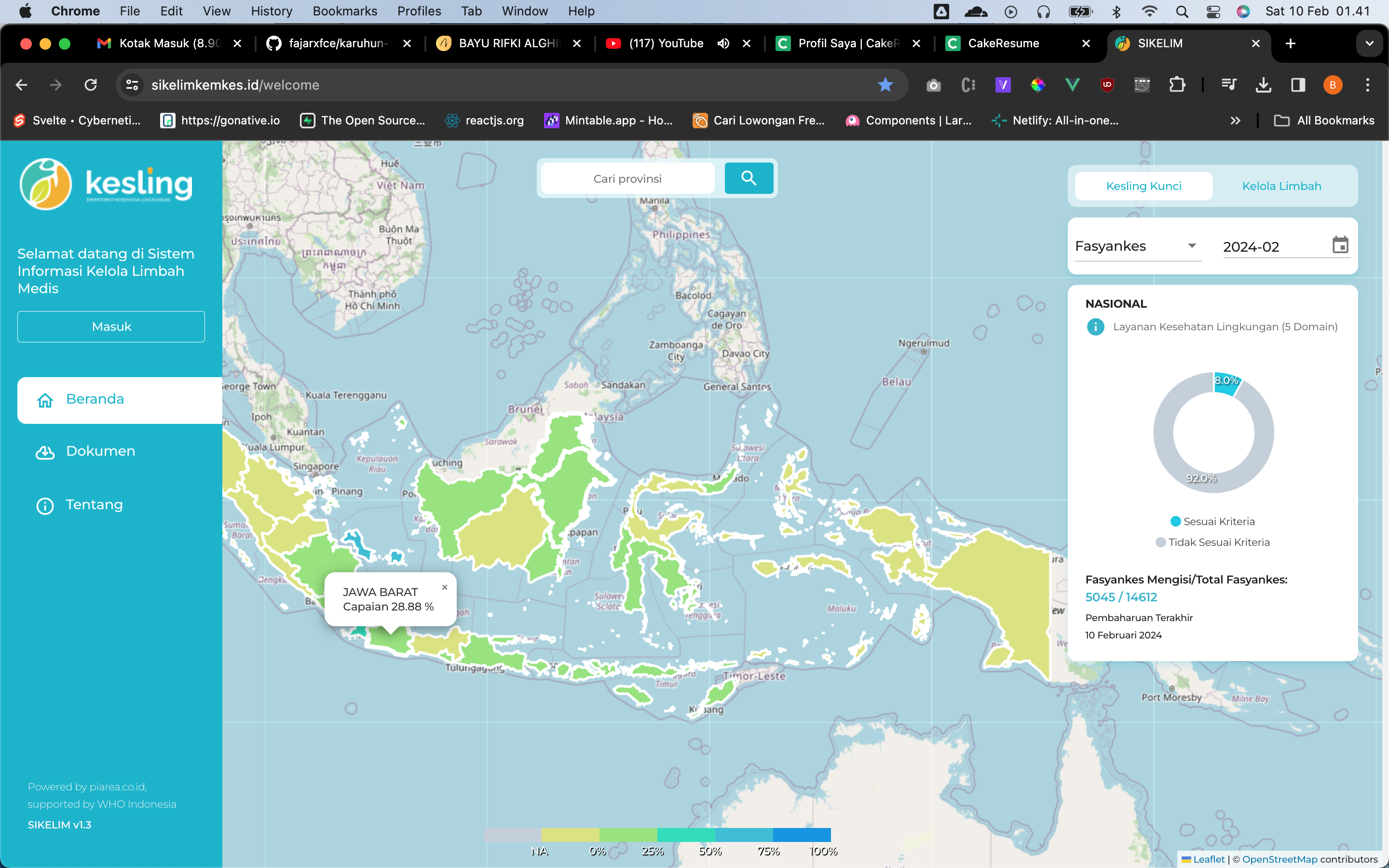Image resolution: width=1389 pixels, height=868 pixels.
Task: Expand the Fasyankes dropdown
Action: pos(1138,246)
